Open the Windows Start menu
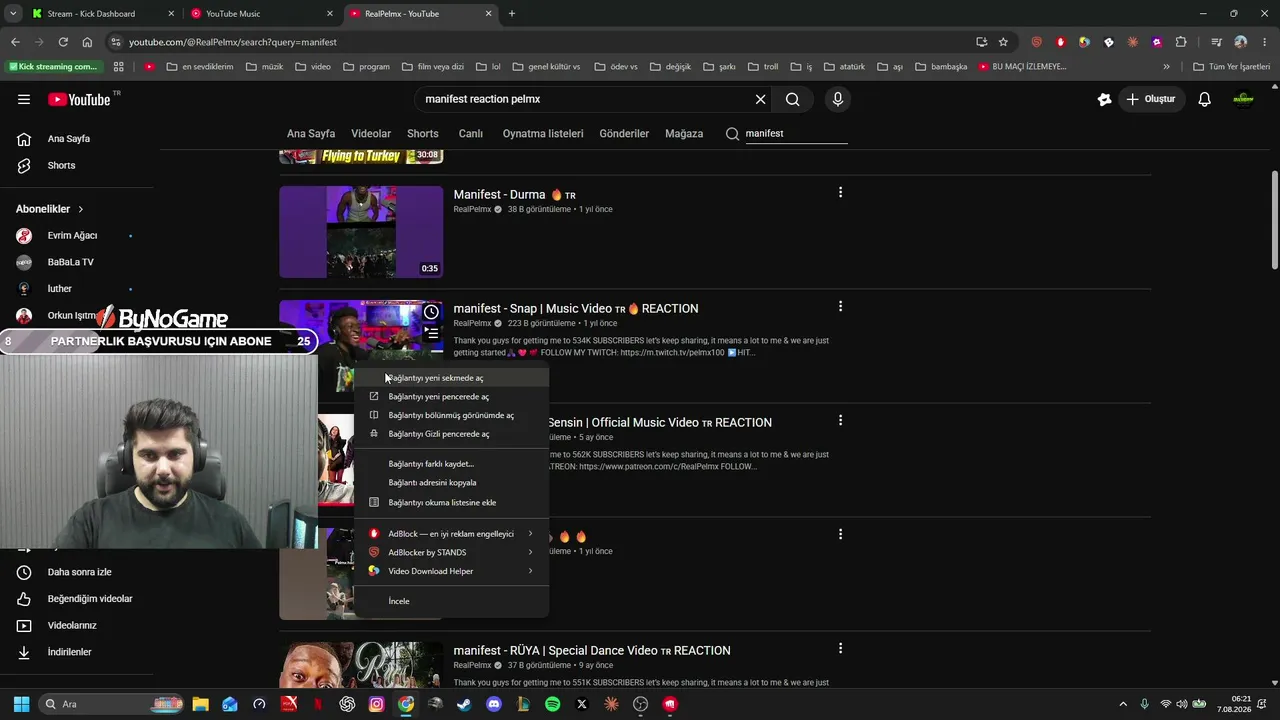The width and height of the screenshot is (1280, 720). tap(21, 704)
